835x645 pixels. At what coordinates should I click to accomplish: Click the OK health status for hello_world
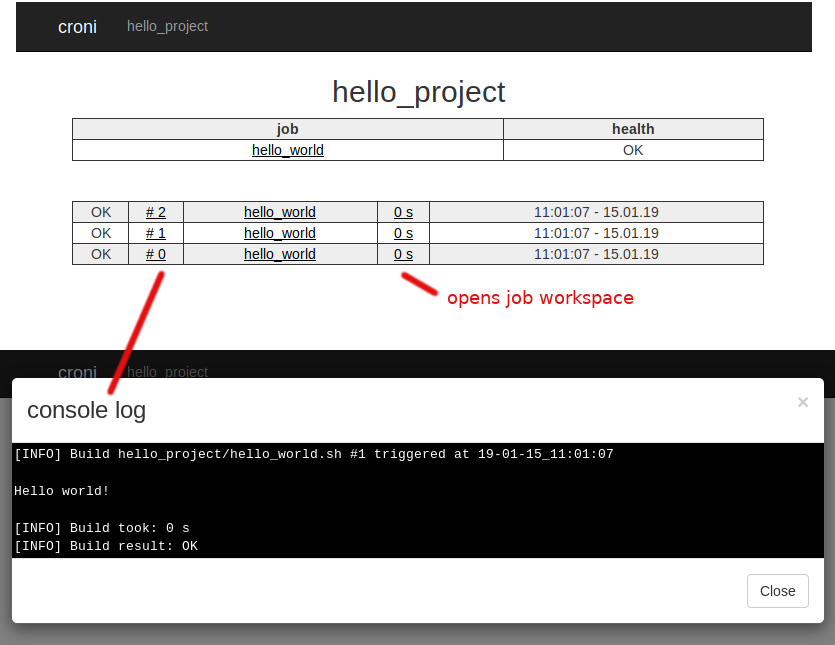(x=632, y=150)
